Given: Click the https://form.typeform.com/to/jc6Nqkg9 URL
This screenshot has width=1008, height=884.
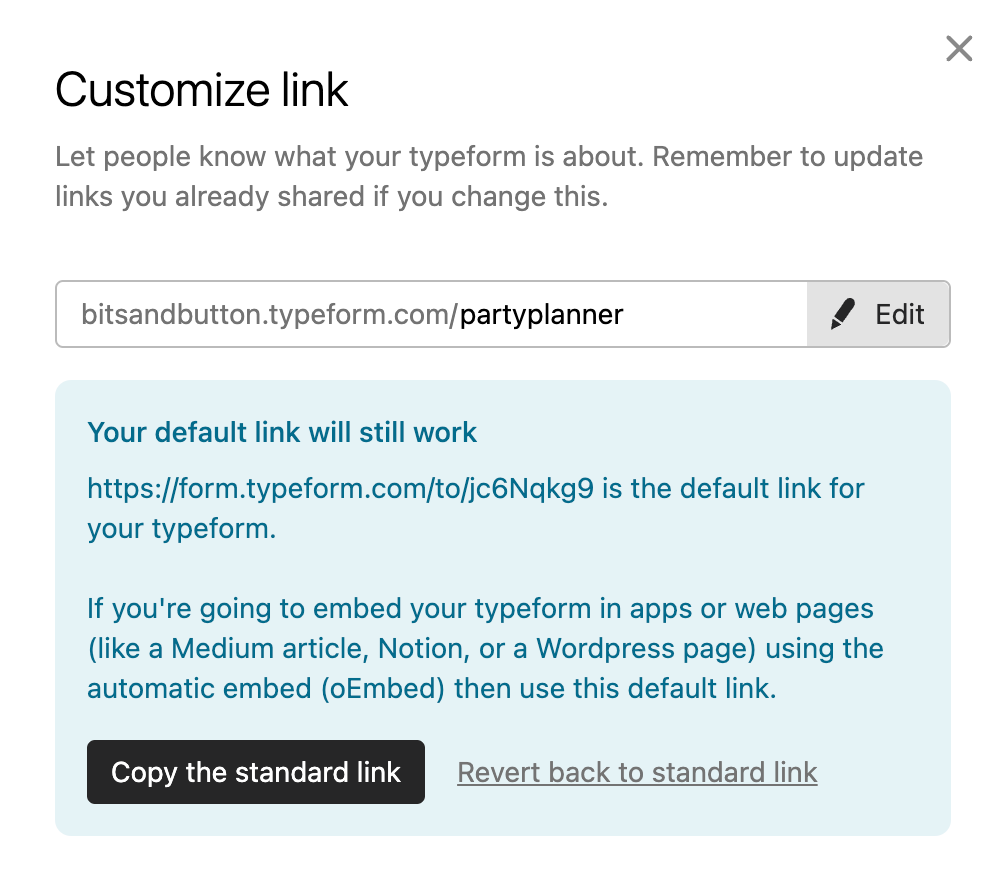Looking at the screenshot, I should pyautogui.click(x=341, y=489).
